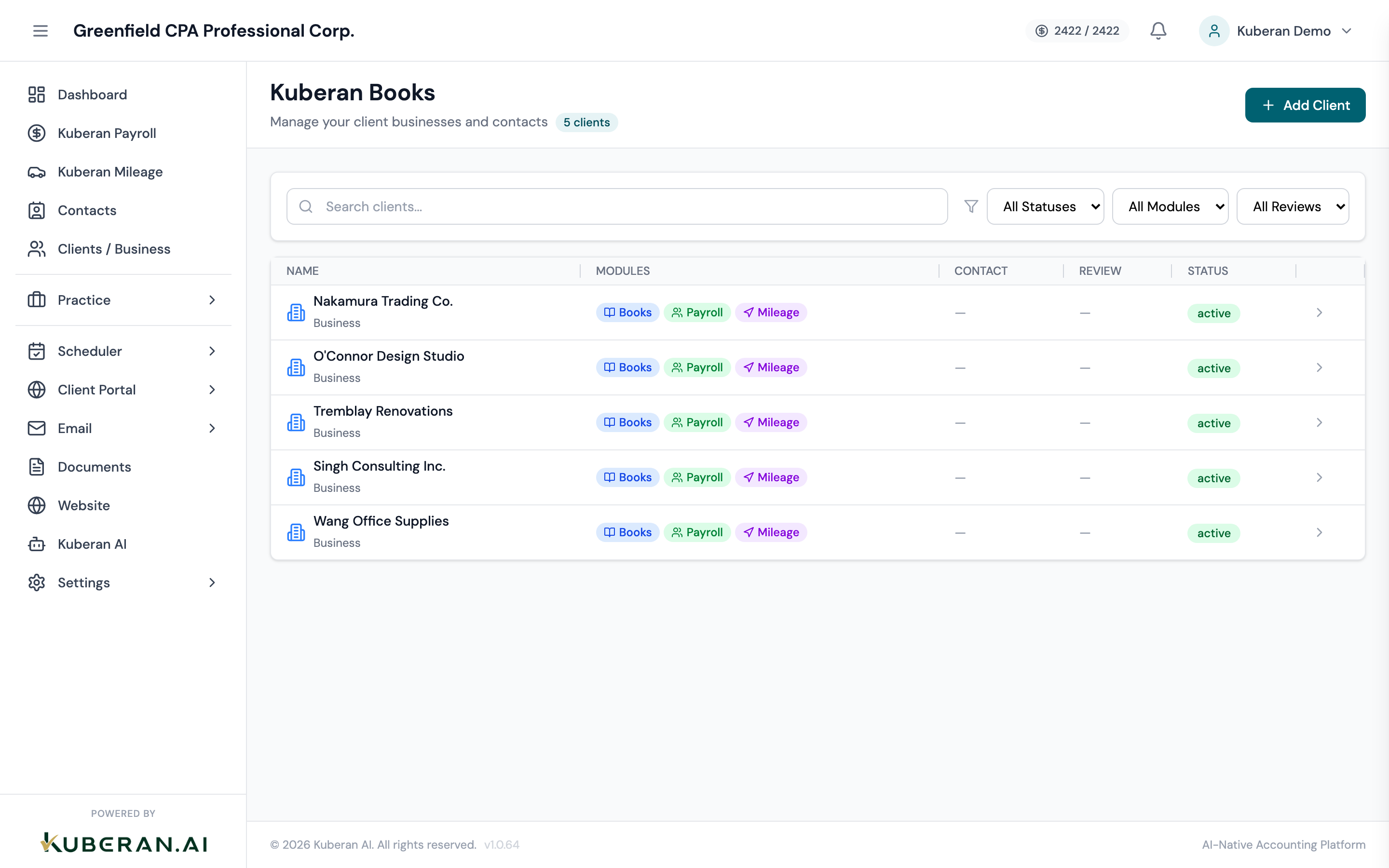Click the Kuberan AI robot icon
1389x868 pixels.
pyautogui.click(x=37, y=543)
